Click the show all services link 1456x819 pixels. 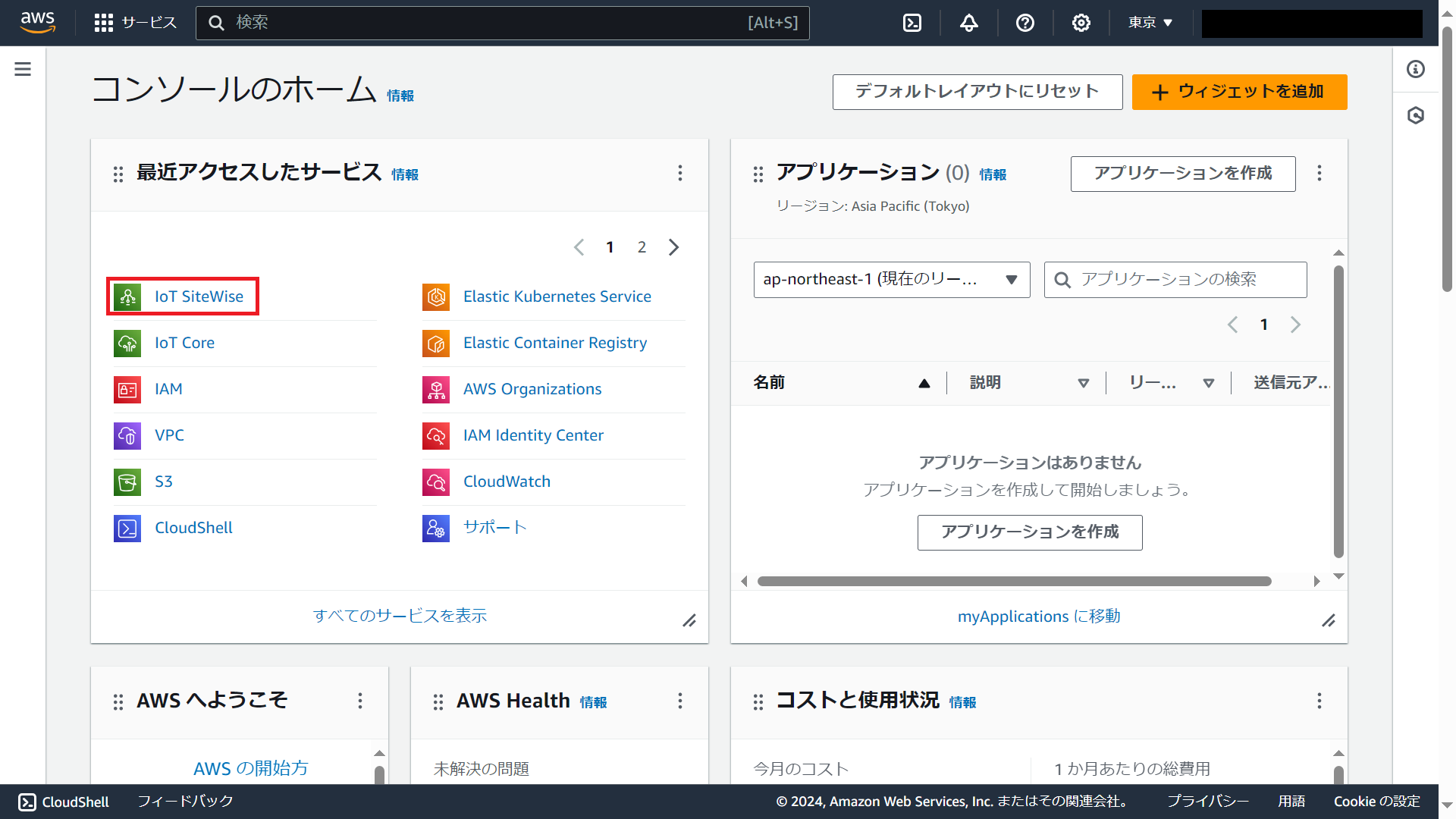400,616
